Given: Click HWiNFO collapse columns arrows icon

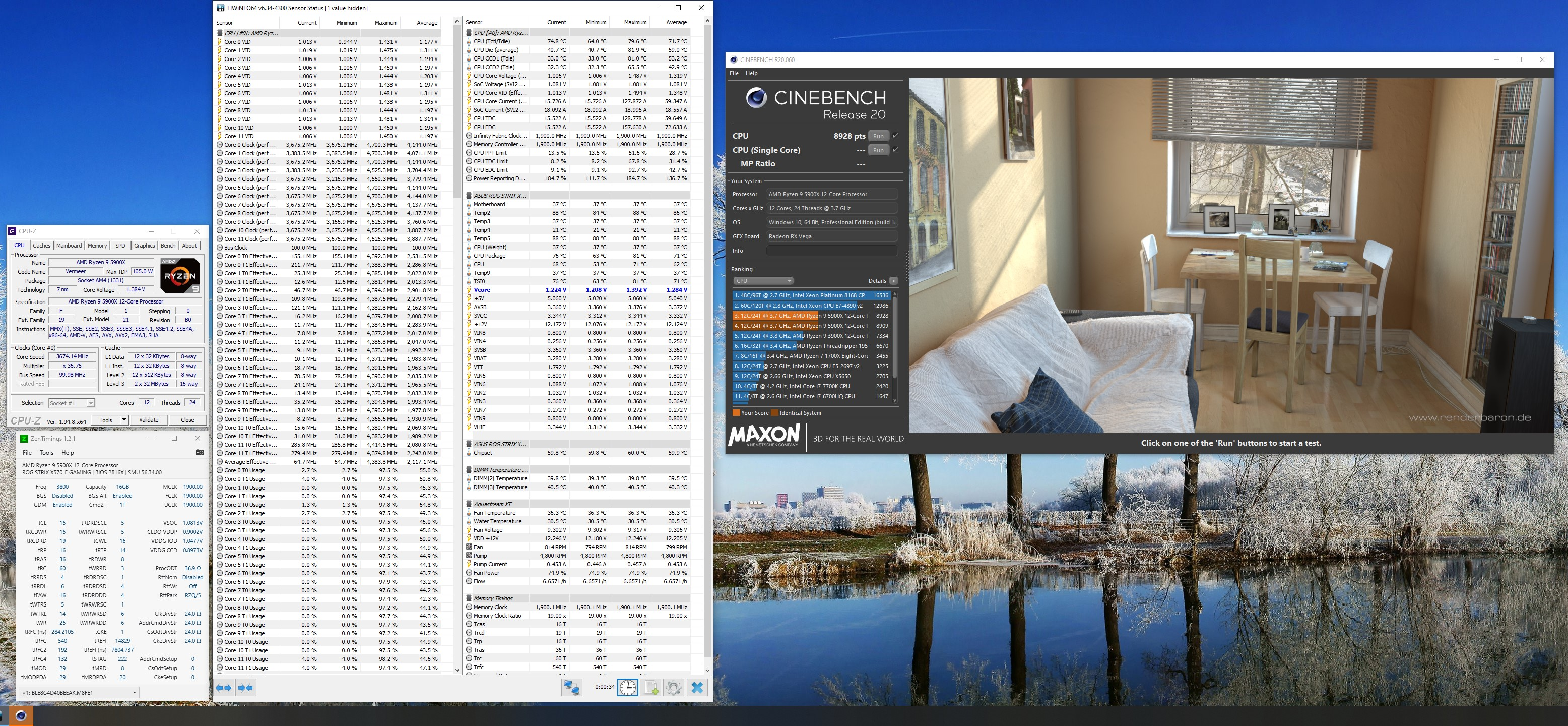Looking at the screenshot, I should coord(245,688).
